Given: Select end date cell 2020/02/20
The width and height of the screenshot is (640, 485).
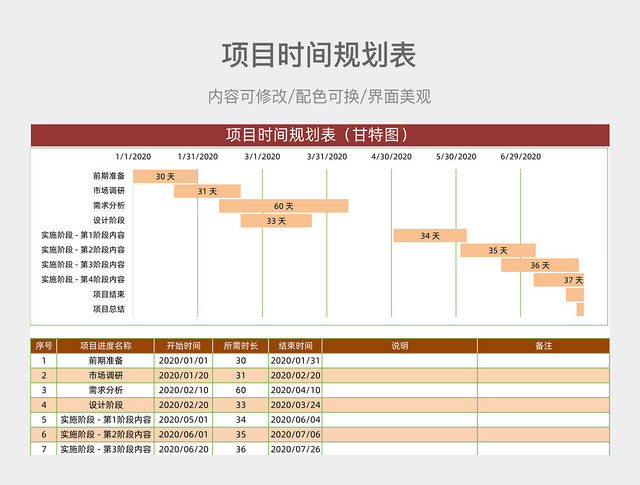Looking at the screenshot, I should pyautogui.click(x=295, y=375).
